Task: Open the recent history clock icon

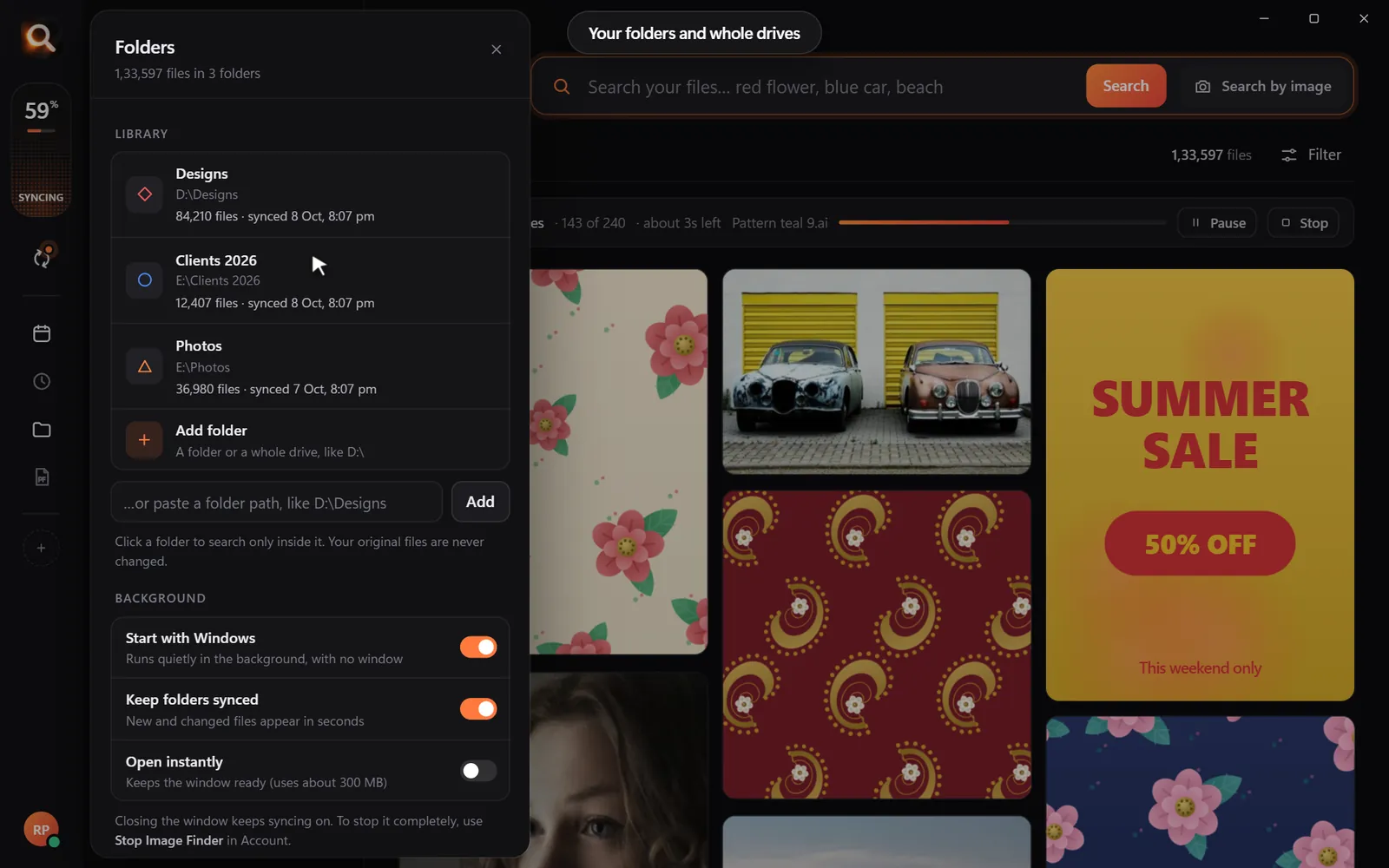Action: (42, 381)
